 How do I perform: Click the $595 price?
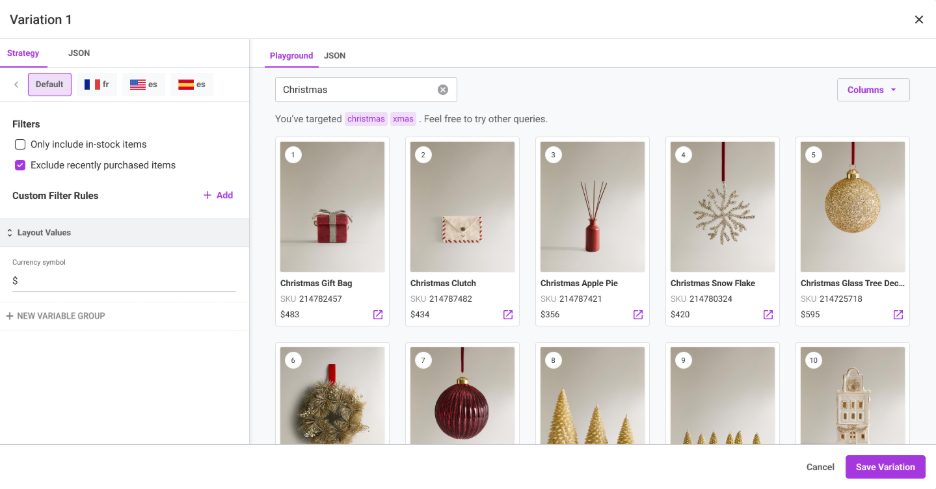tap(811, 314)
